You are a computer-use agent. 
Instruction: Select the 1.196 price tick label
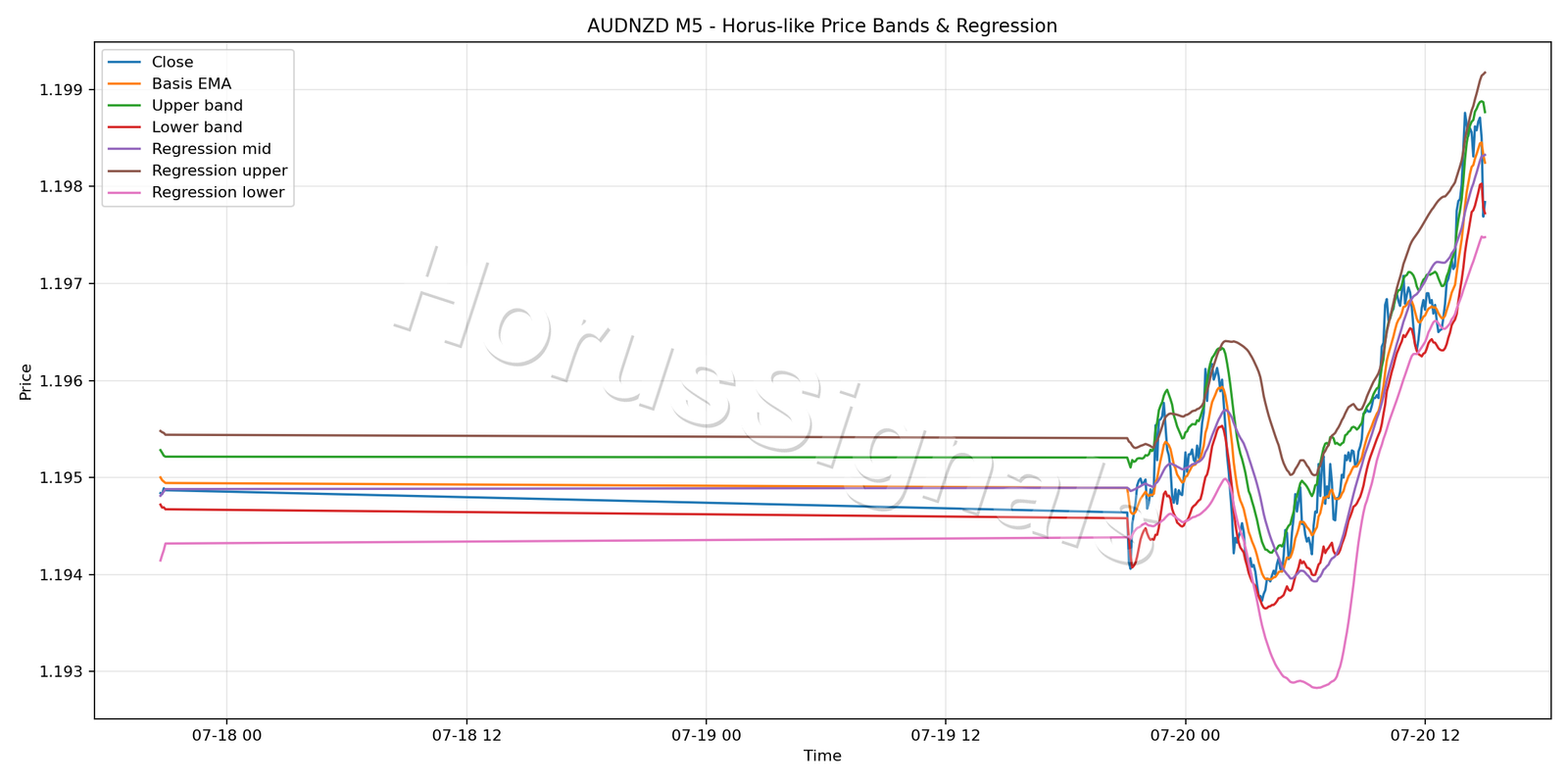pyautogui.click(x=63, y=381)
